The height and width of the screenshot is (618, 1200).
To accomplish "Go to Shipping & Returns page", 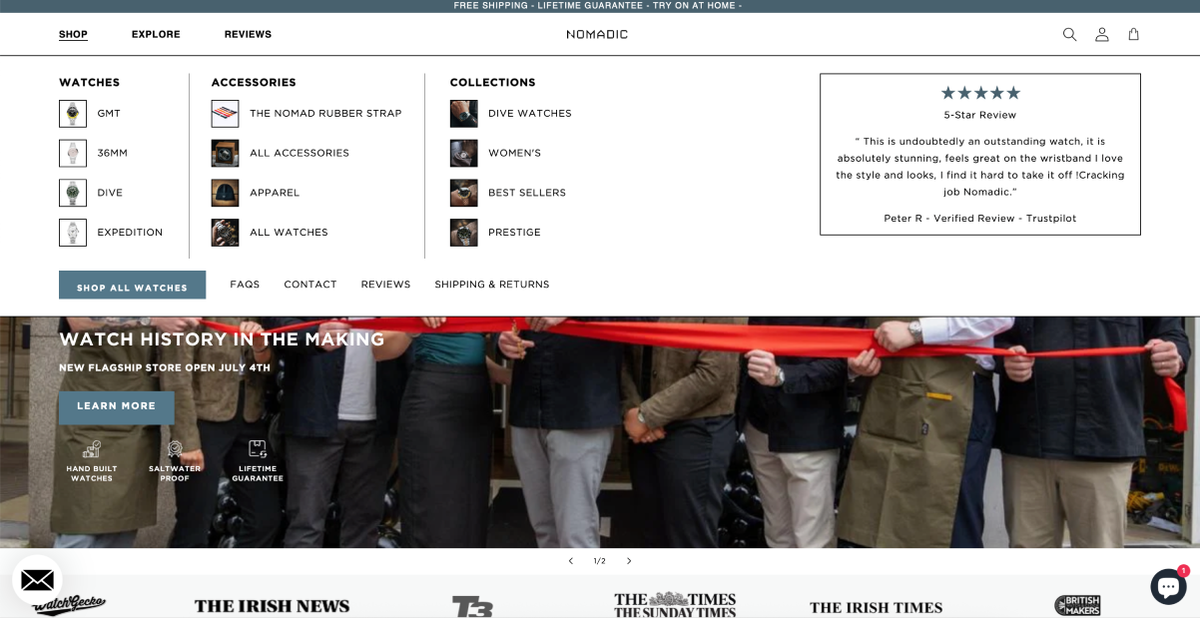I will [x=491, y=285].
